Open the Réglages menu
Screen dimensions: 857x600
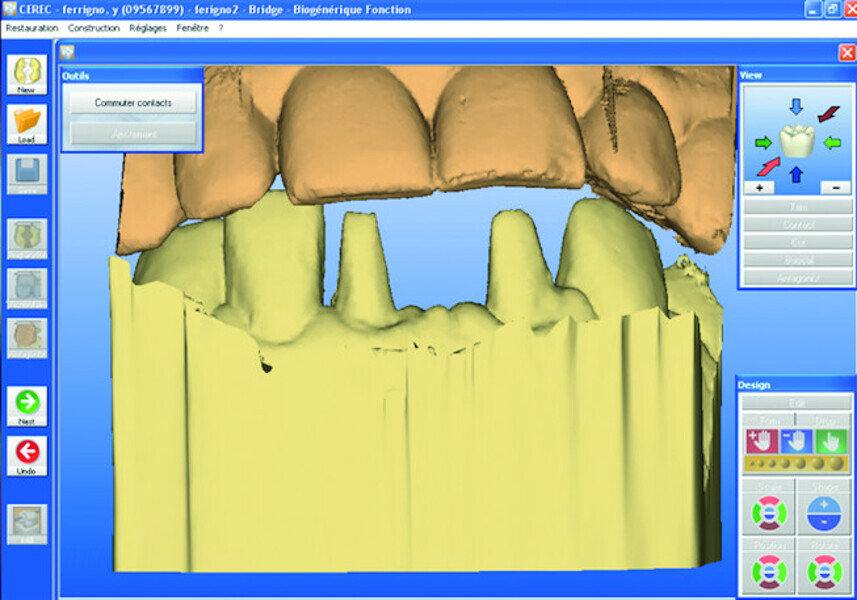pos(147,28)
